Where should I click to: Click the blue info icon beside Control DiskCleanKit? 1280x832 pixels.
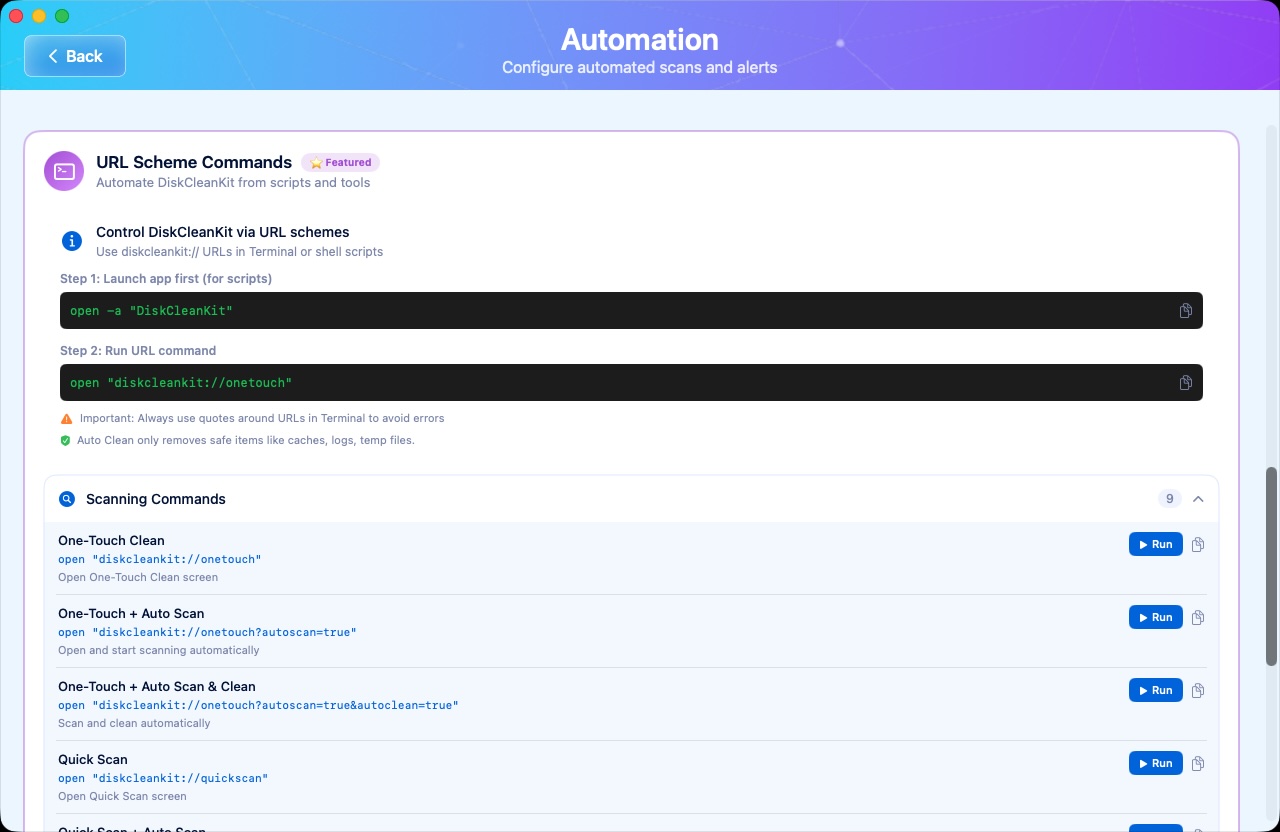(x=72, y=241)
